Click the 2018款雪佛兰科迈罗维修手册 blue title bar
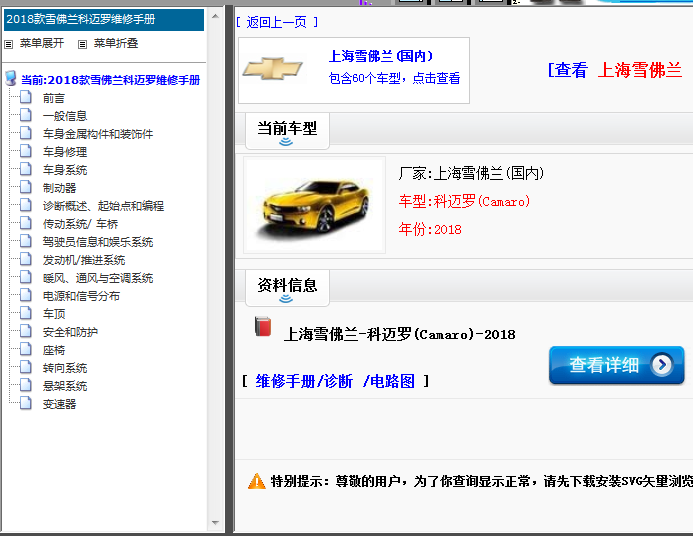The image size is (693, 536). tap(104, 20)
